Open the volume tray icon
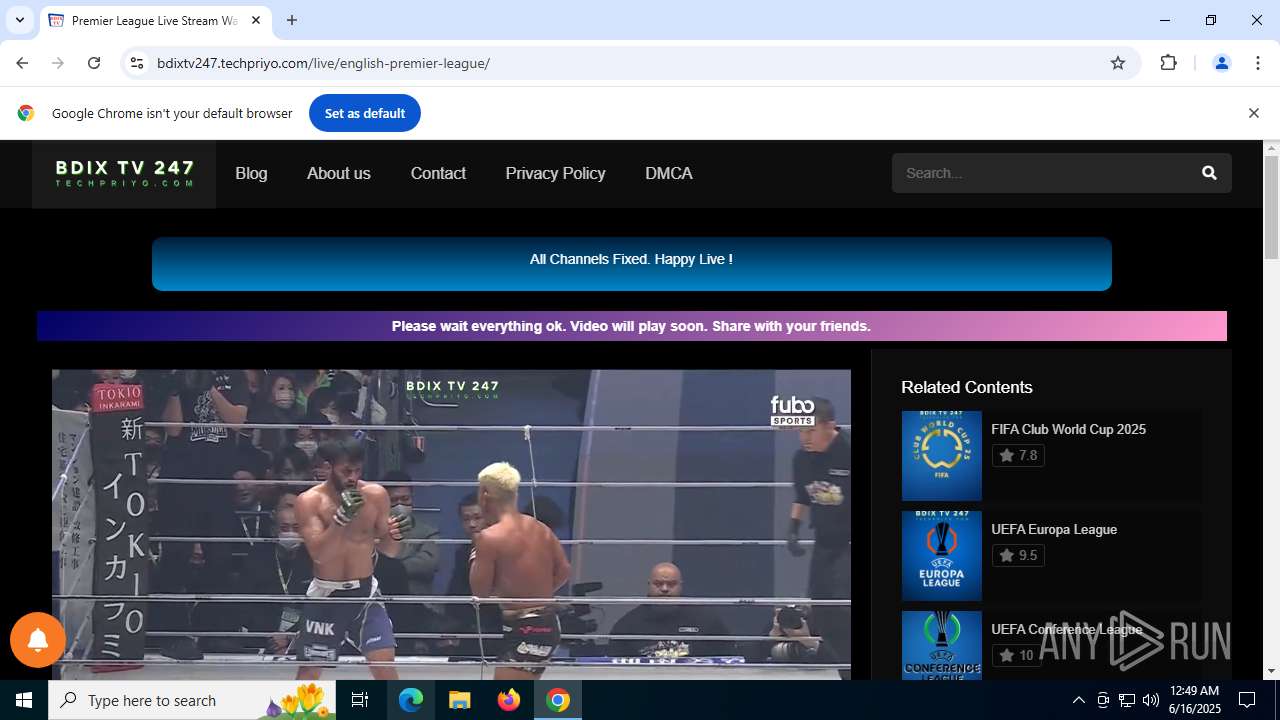Viewport: 1280px width, 720px height. pyautogui.click(x=1151, y=700)
